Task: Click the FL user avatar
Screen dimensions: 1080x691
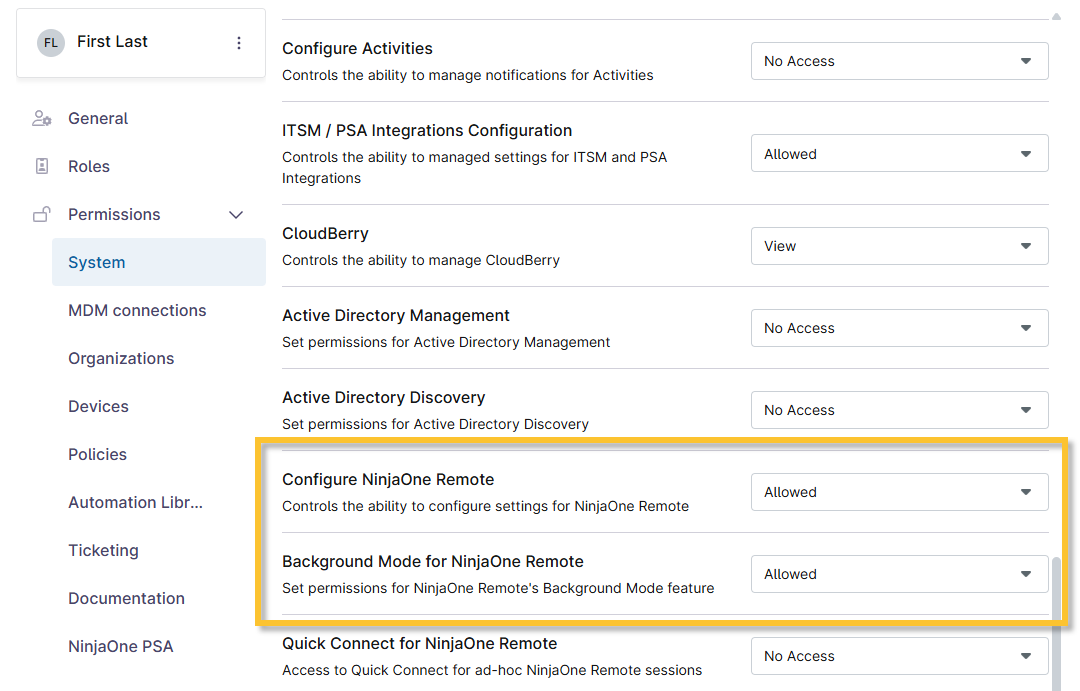Action: point(50,43)
